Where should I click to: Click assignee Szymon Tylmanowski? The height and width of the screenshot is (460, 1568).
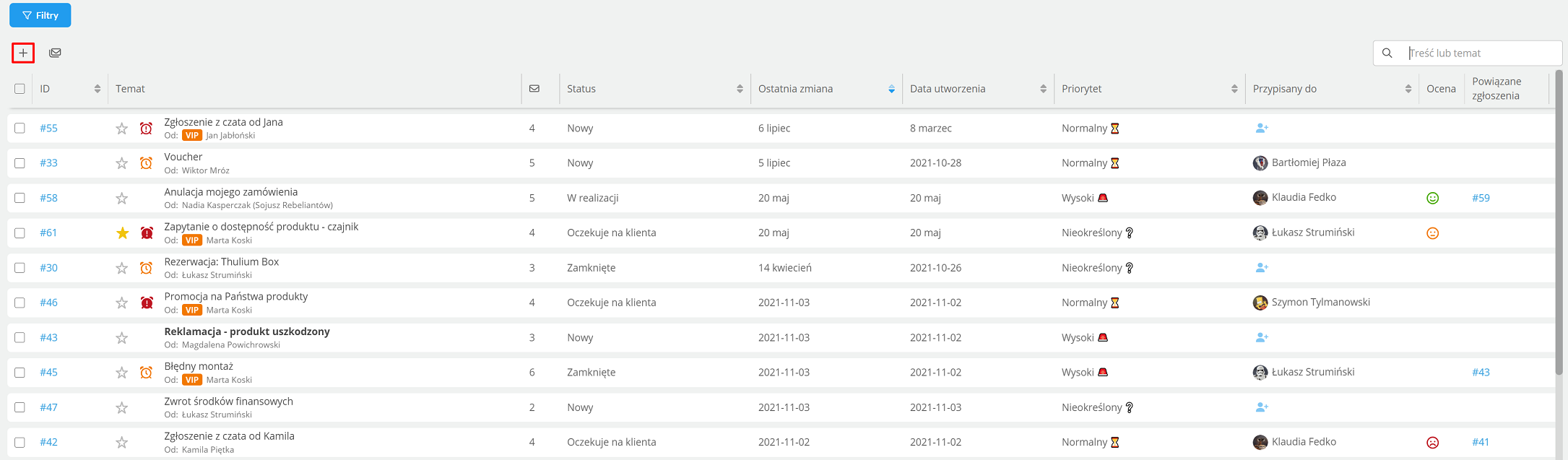click(x=1320, y=303)
